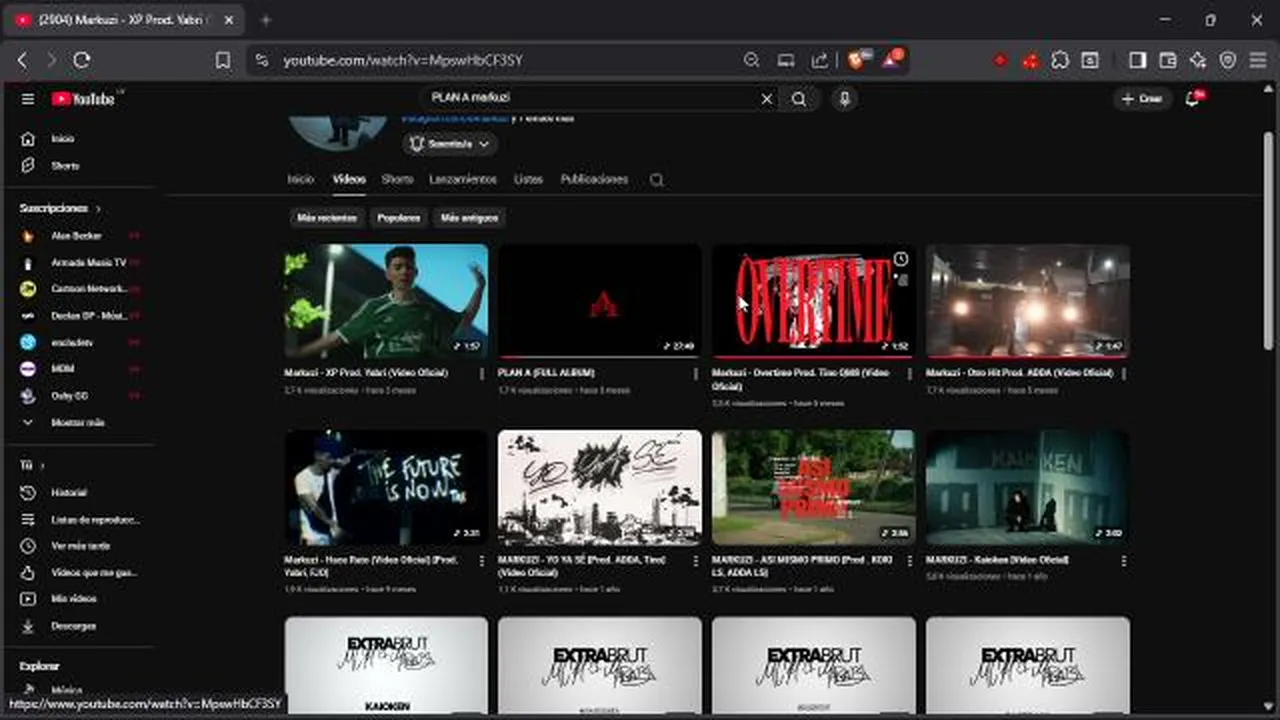Expand the Tú section chevron

click(x=42, y=466)
